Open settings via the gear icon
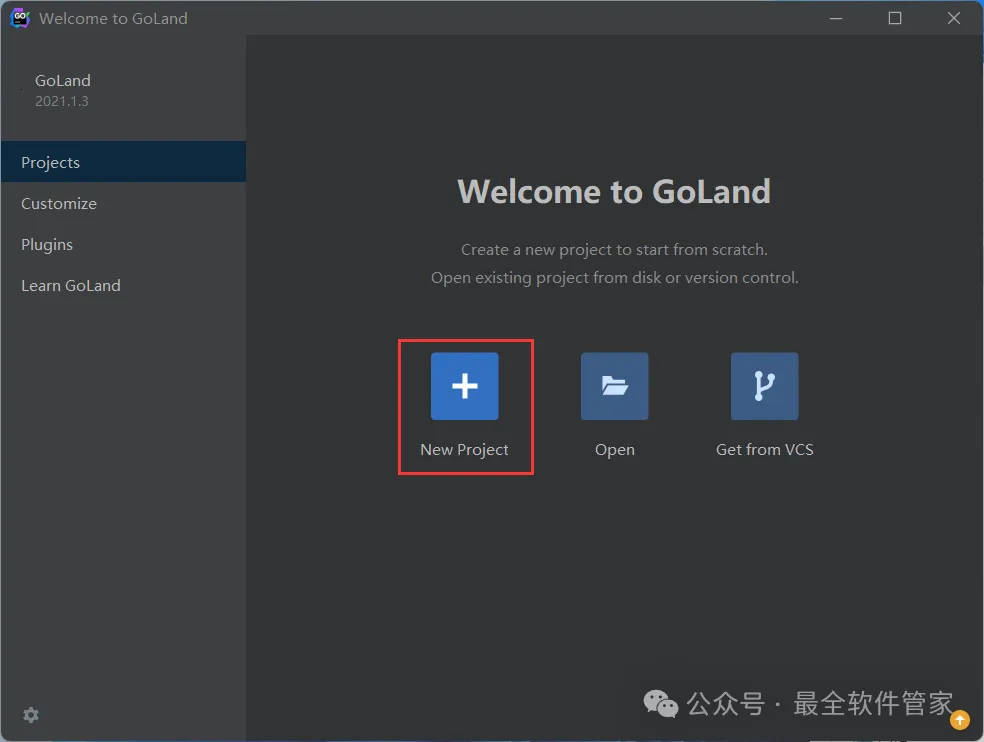This screenshot has width=984, height=742. click(x=31, y=715)
